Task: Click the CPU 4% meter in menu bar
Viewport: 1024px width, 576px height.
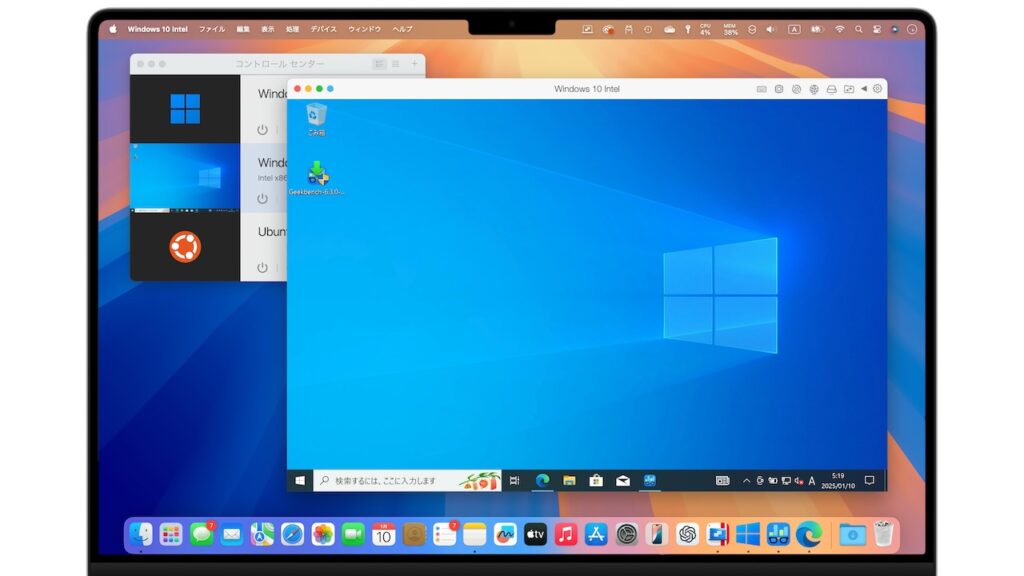Action: tap(705, 29)
